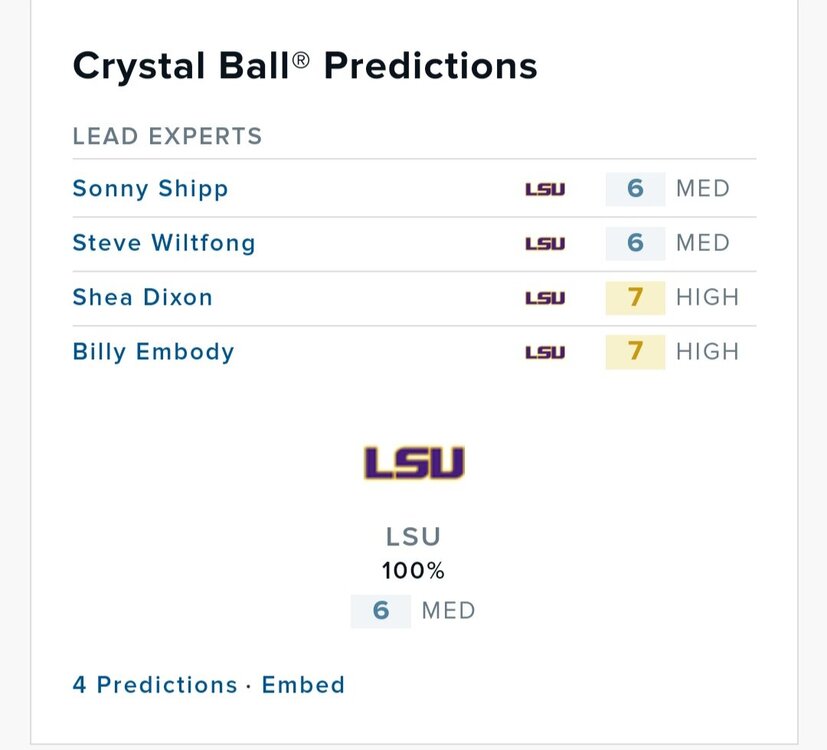Click the 4 Predictions link
This screenshot has width=827, height=750.
coord(155,685)
